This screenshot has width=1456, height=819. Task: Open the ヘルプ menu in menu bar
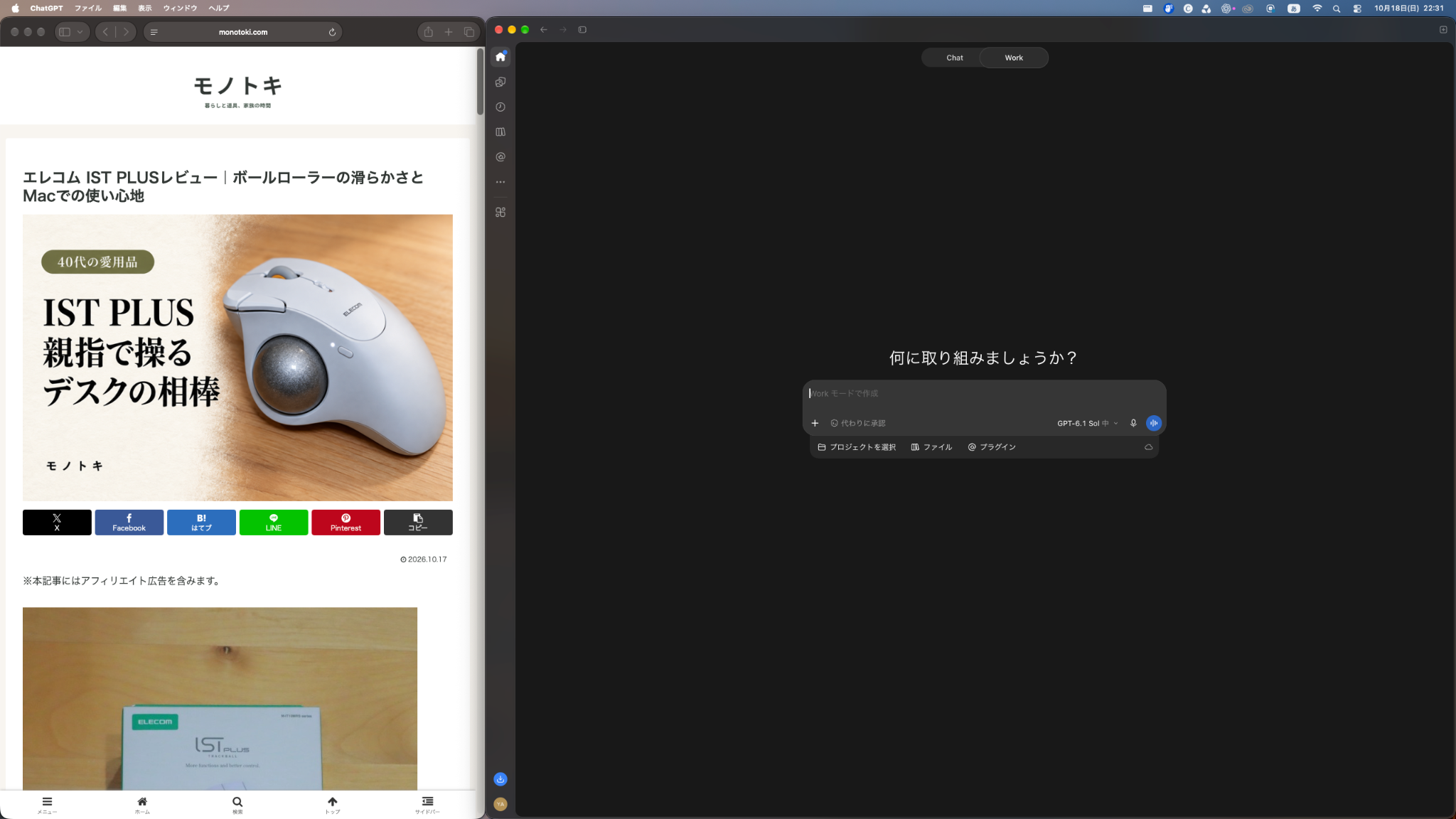tap(219, 9)
